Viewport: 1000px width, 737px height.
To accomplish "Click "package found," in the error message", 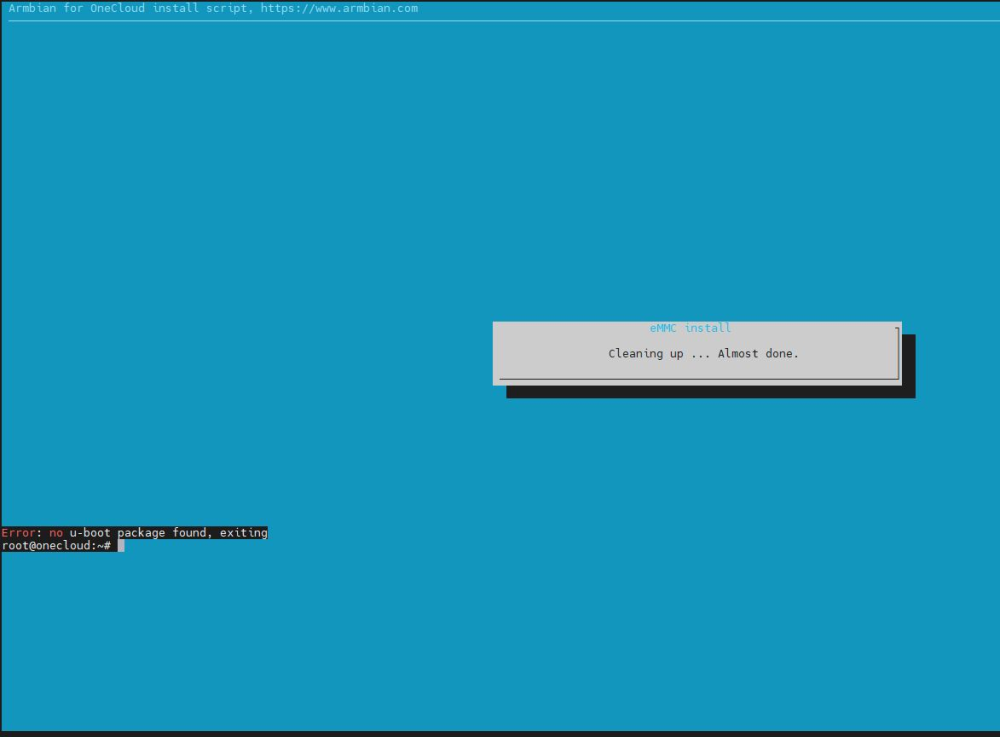I will click(162, 533).
